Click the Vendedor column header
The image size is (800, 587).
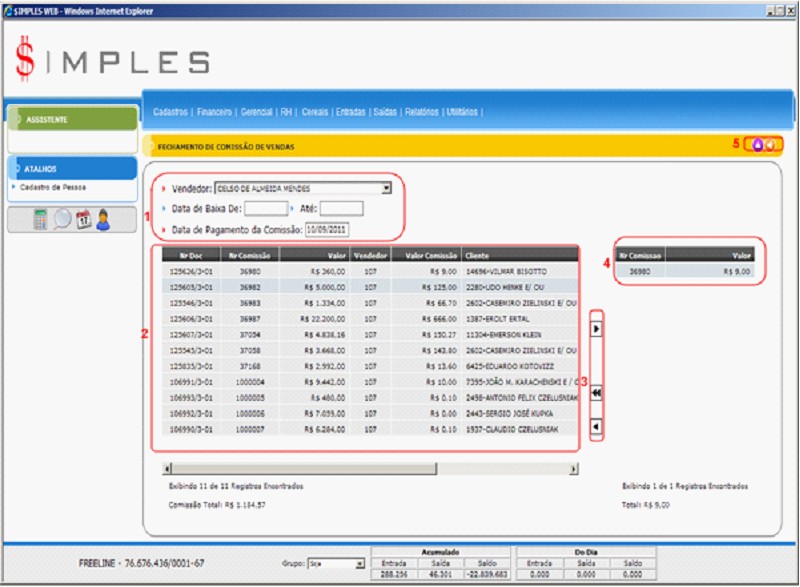coord(370,256)
